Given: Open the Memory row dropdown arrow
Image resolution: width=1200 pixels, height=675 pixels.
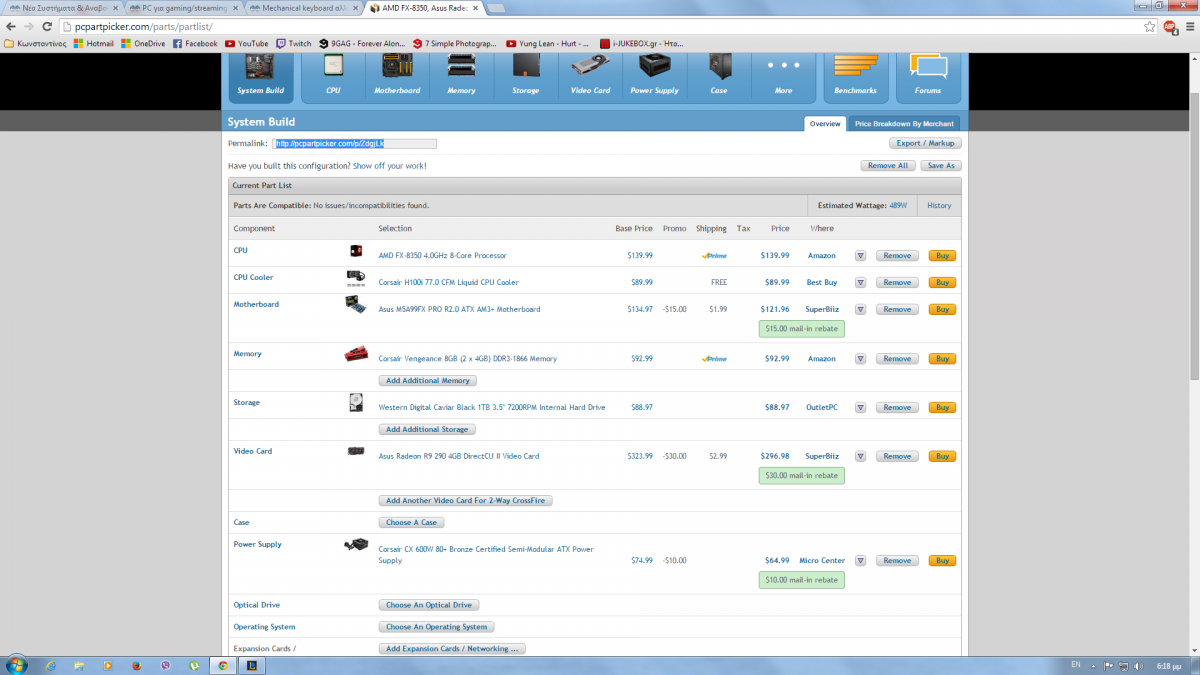Looking at the screenshot, I should click(x=861, y=359).
